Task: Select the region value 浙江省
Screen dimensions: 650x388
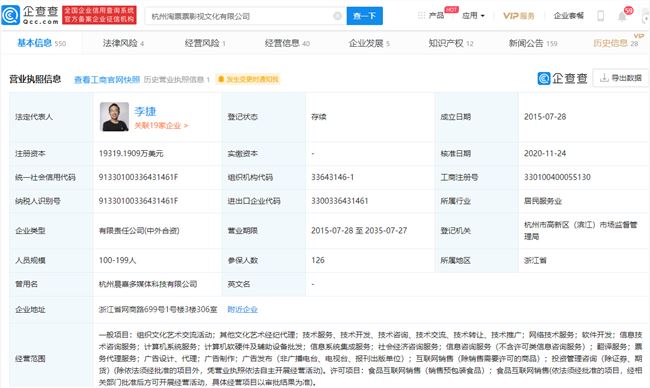Action: click(535, 260)
